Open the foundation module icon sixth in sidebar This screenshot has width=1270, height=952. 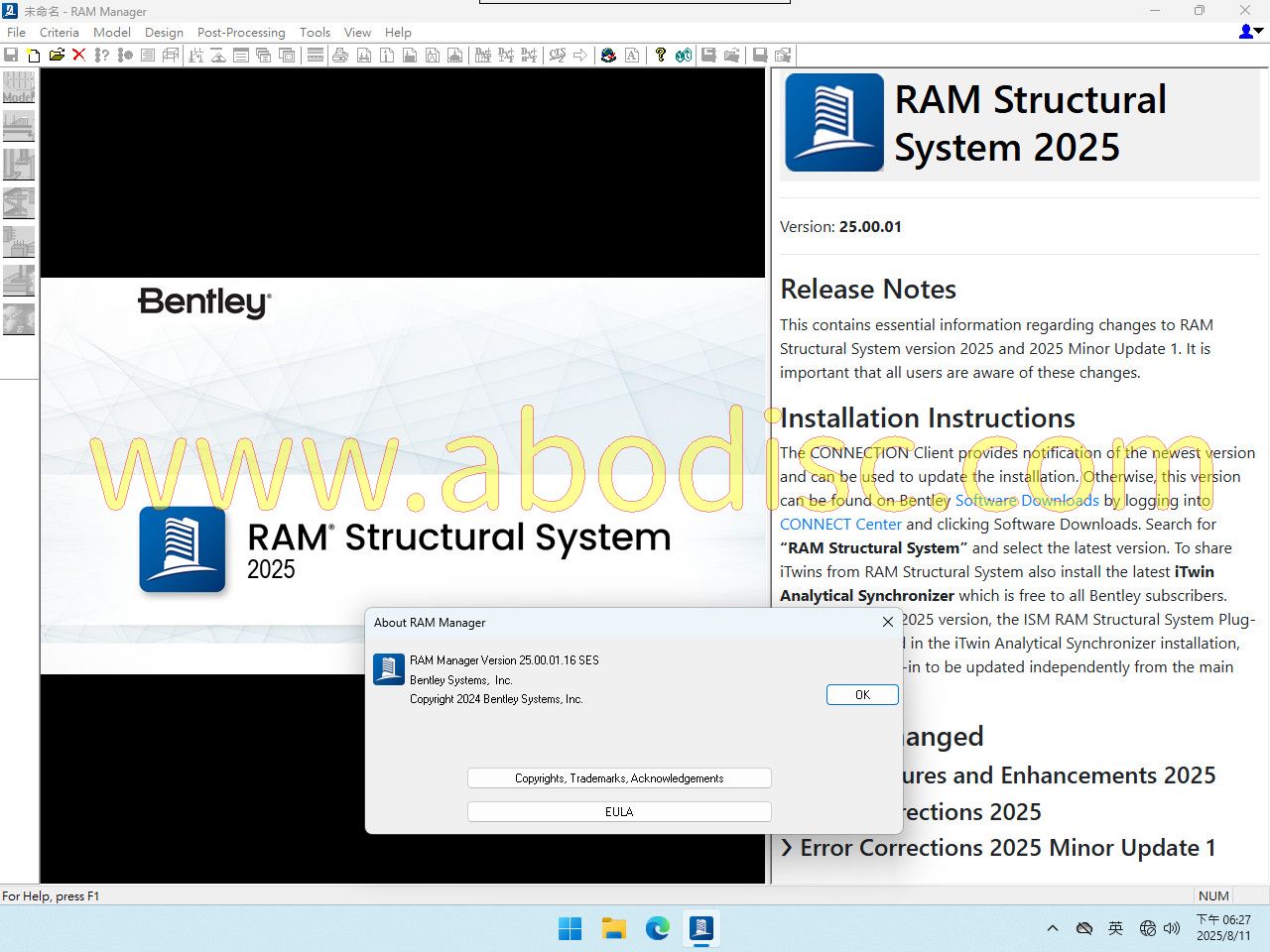(18, 281)
